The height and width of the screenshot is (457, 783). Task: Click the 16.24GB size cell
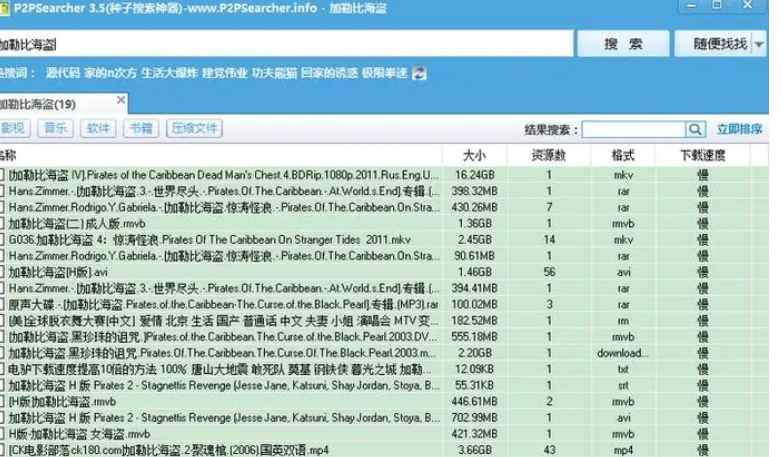(474, 175)
